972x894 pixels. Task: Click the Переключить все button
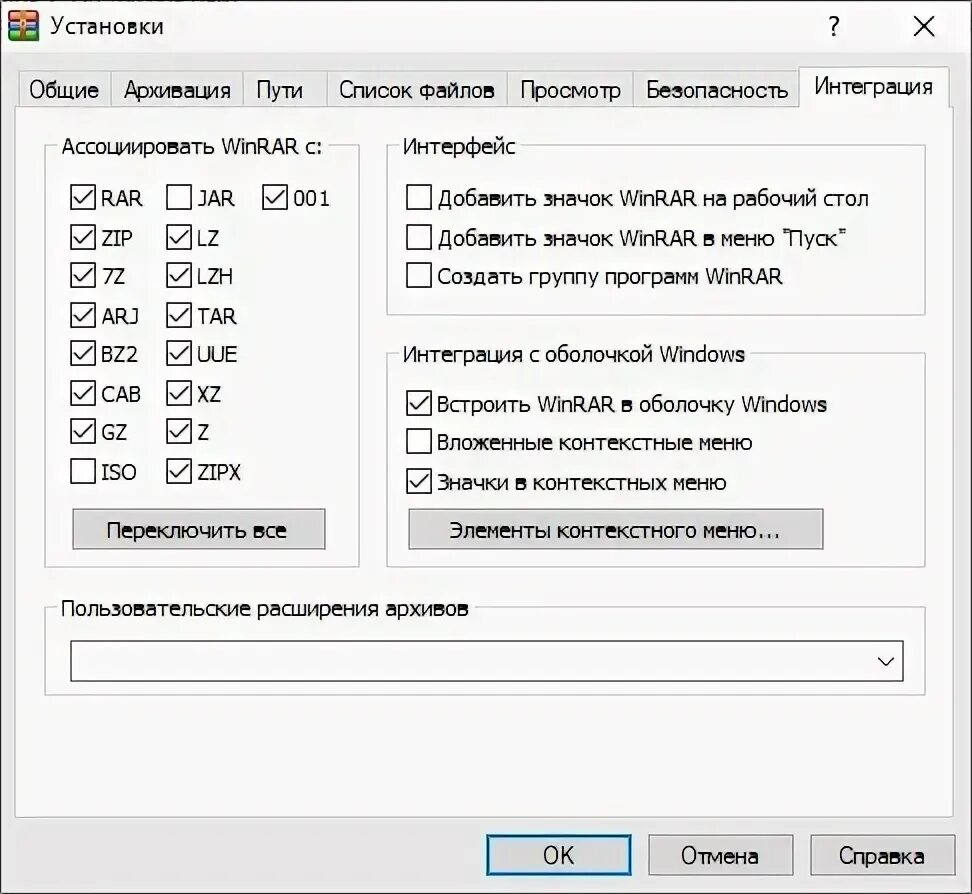tap(199, 529)
